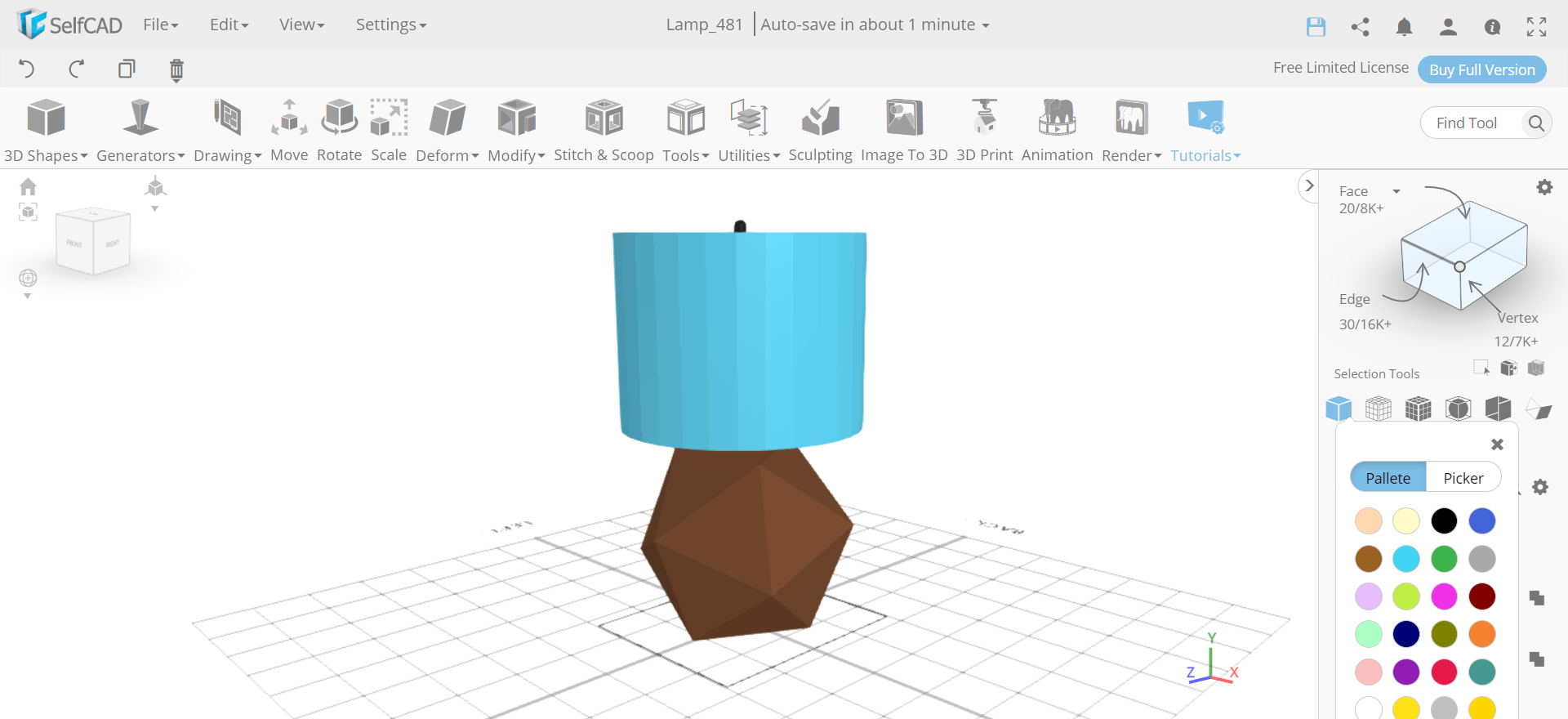Toggle fullscreen with the expand arrows icon
Screen dimensions: 1568x719
[x=1536, y=26]
